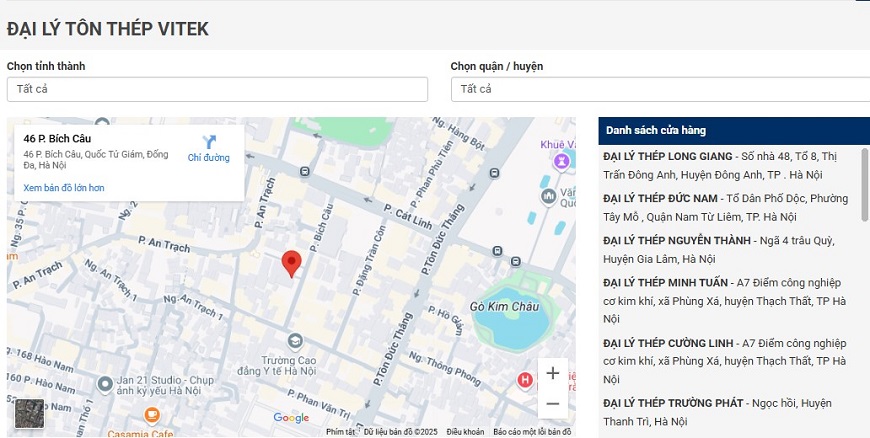Open the Điều khoản terms link
Viewport: 870px width, 438px height.
pyautogui.click(x=465, y=431)
